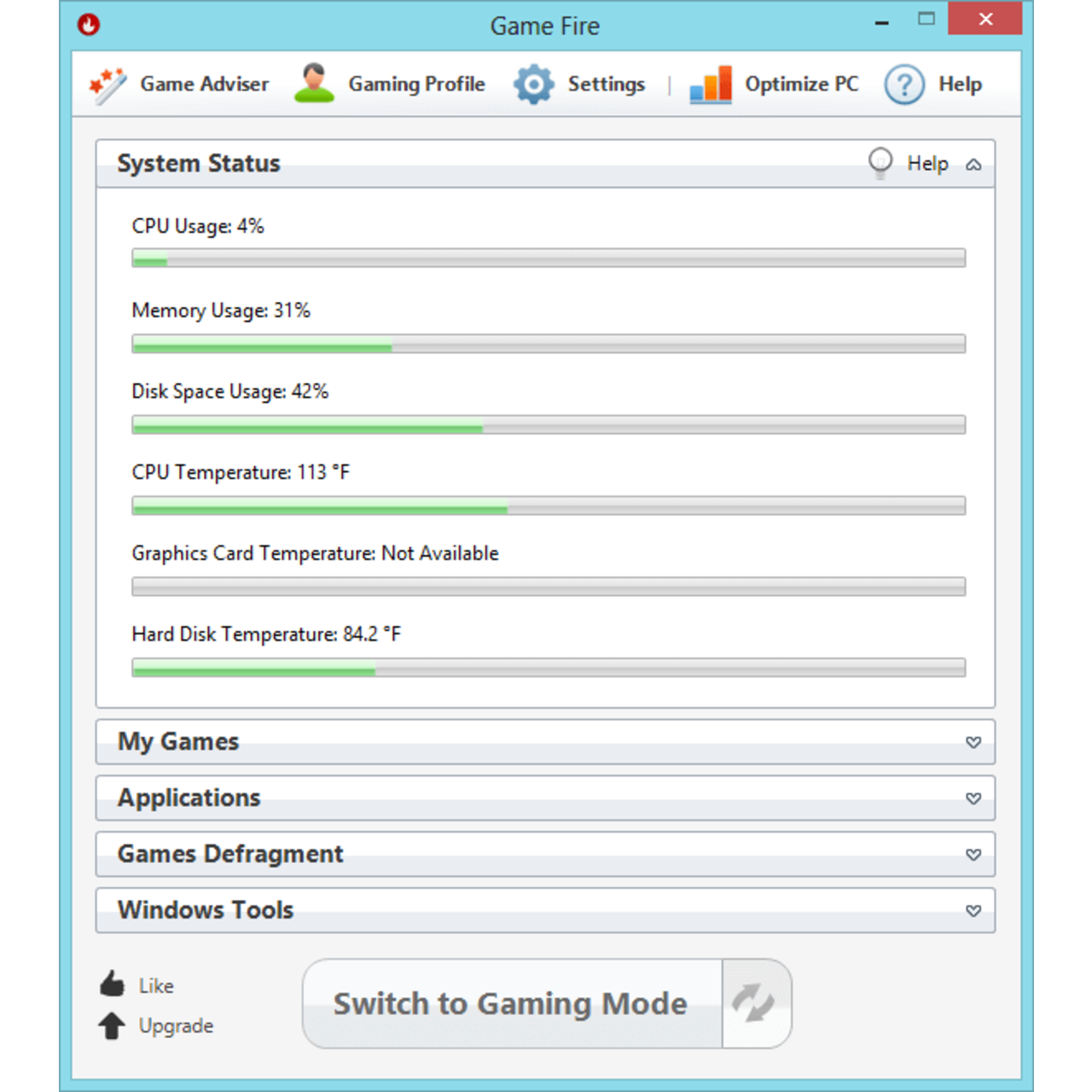Switch to Gaming Mode
This screenshot has width=1092, height=1092.
tap(510, 1004)
